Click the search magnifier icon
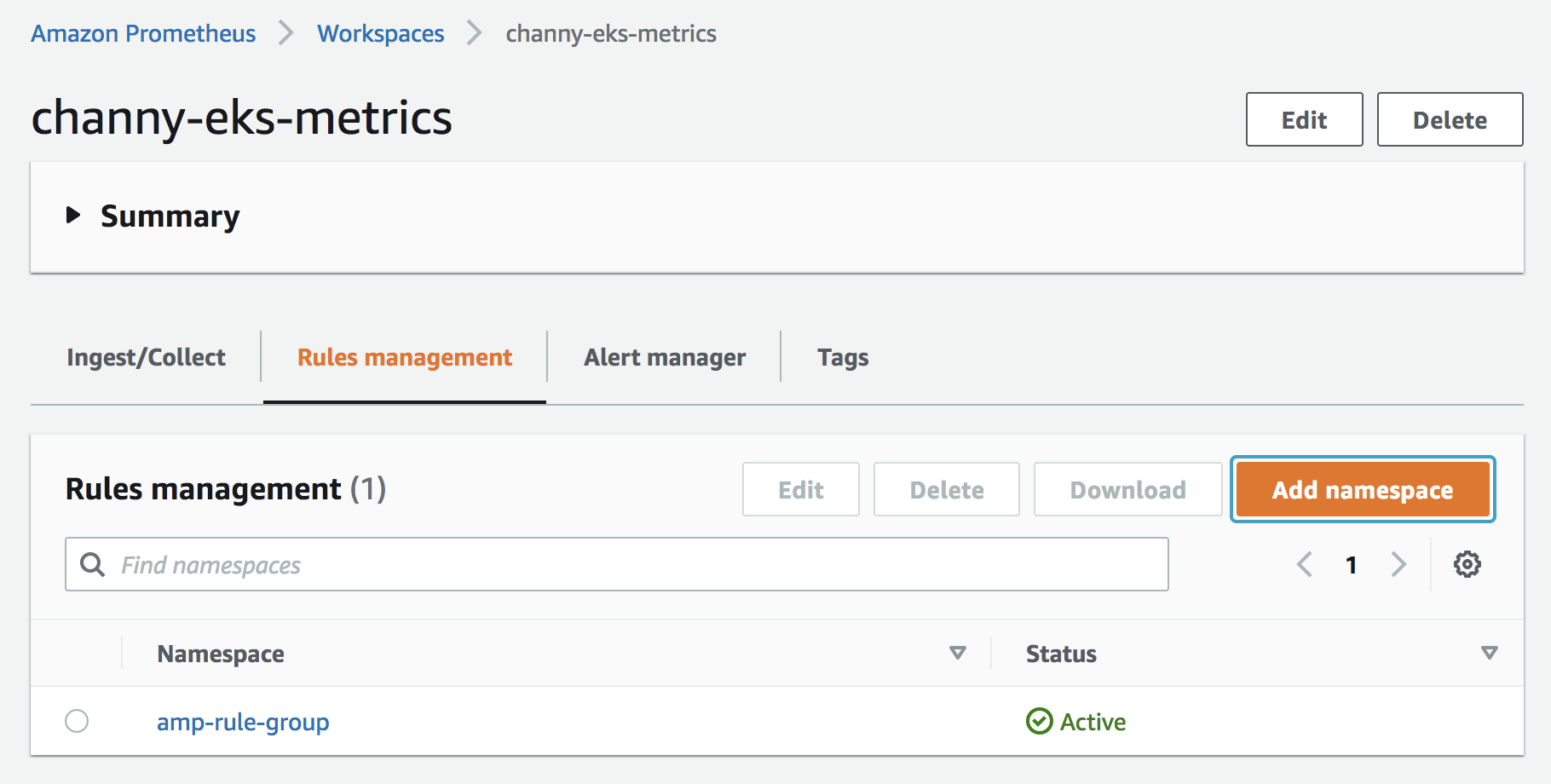The image size is (1551, 784). [x=92, y=564]
